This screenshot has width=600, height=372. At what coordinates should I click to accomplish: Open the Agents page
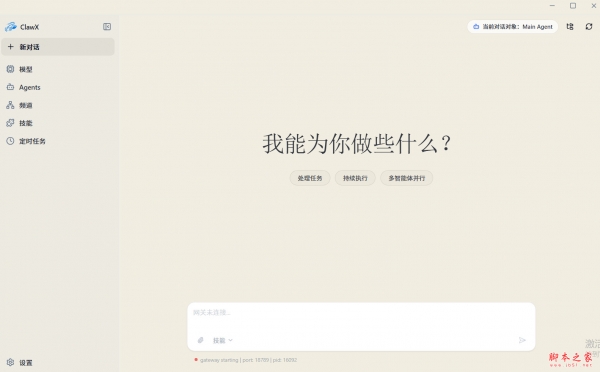(x=58, y=87)
